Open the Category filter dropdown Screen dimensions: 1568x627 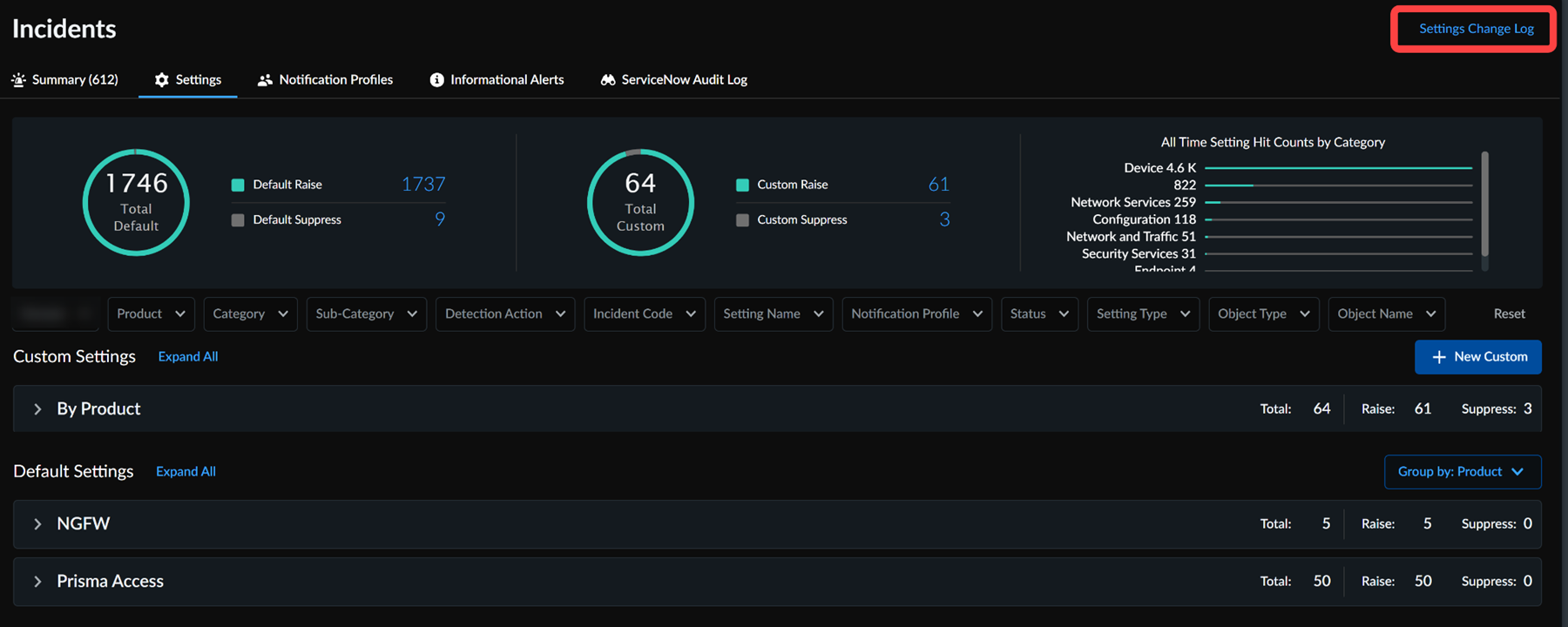click(x=250, y=313)
